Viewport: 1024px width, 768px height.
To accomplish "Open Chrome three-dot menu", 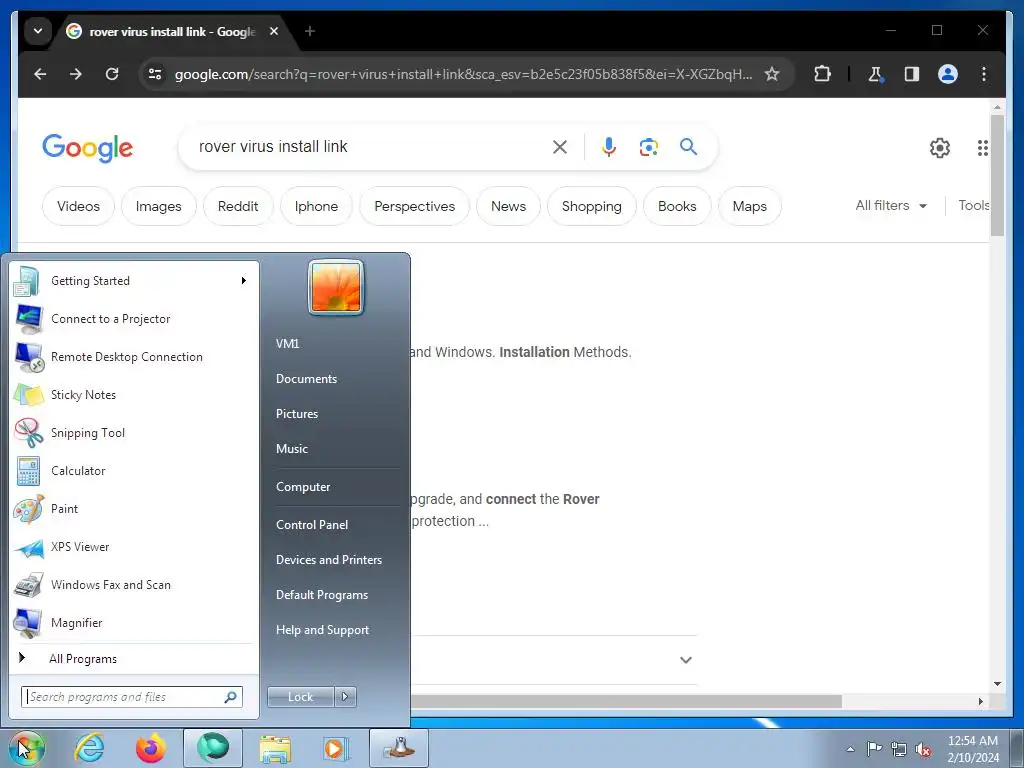I will pyautogui.click(x=984, y=74).
